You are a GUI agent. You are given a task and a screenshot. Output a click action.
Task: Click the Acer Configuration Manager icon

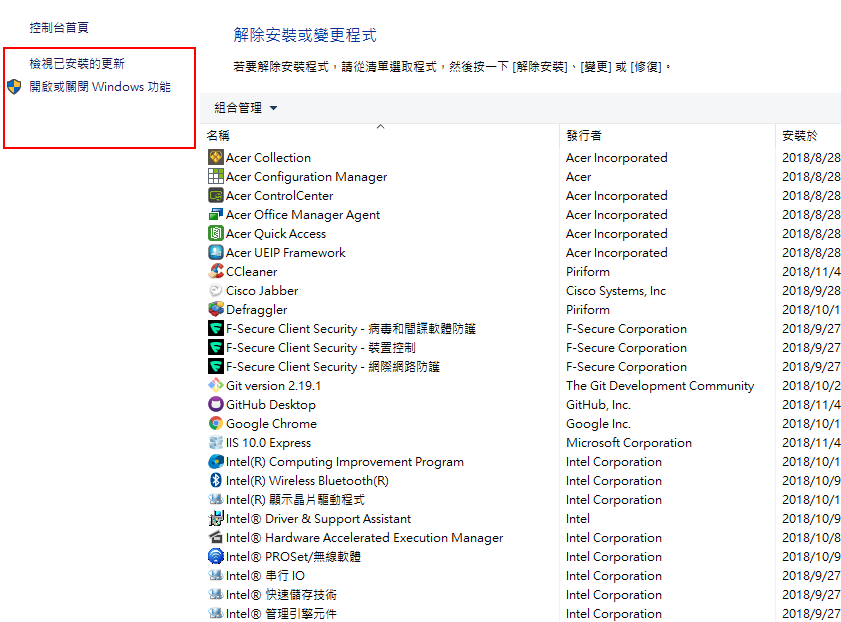pyautogui.click(x=216, y=176)
